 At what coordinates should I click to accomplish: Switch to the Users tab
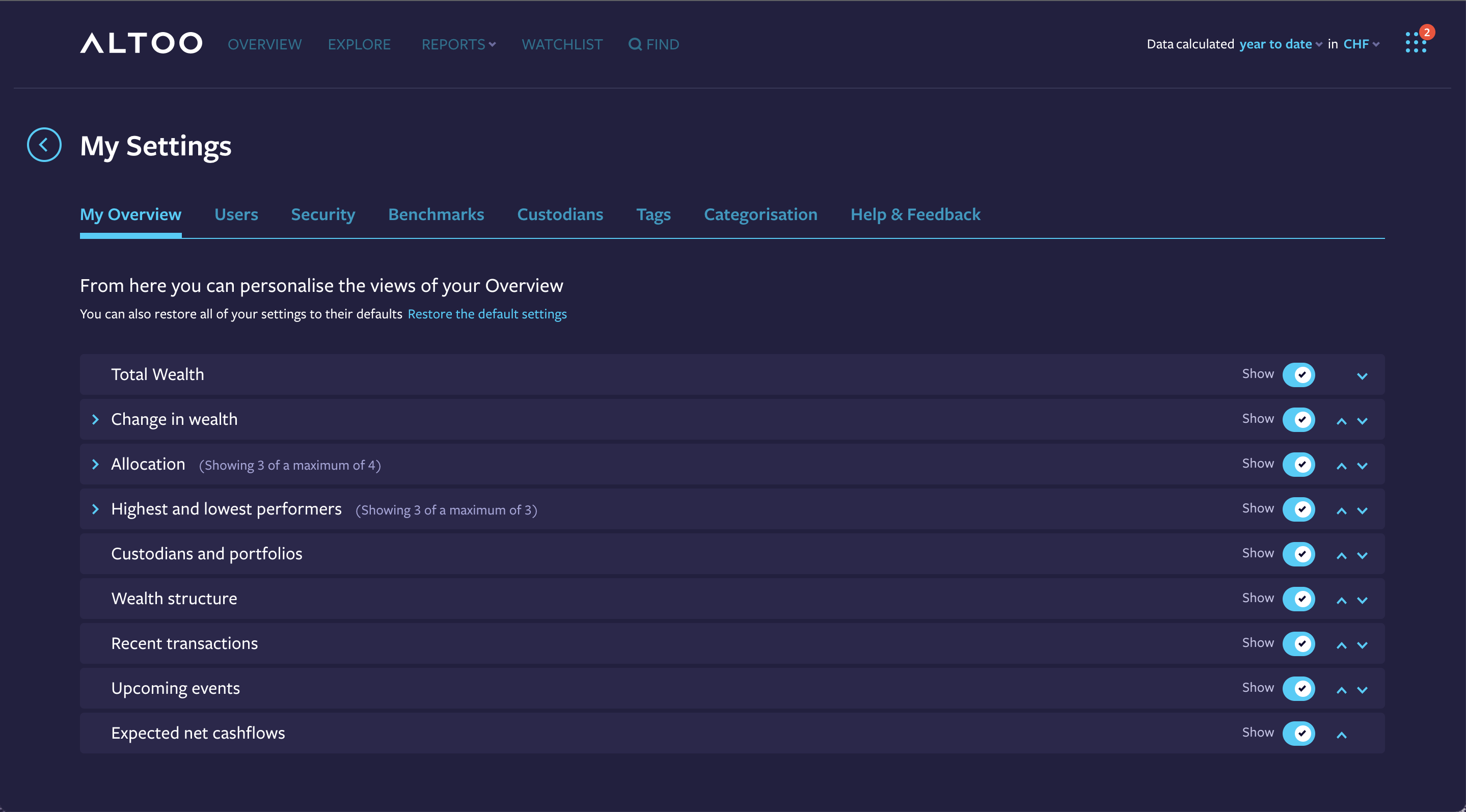click(236, 214)
